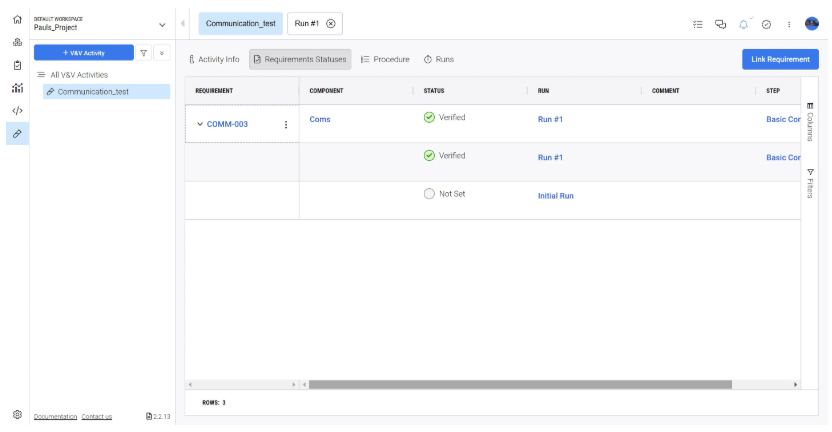
Task: Click the notifications bell icon
Action: pos(744,24)
